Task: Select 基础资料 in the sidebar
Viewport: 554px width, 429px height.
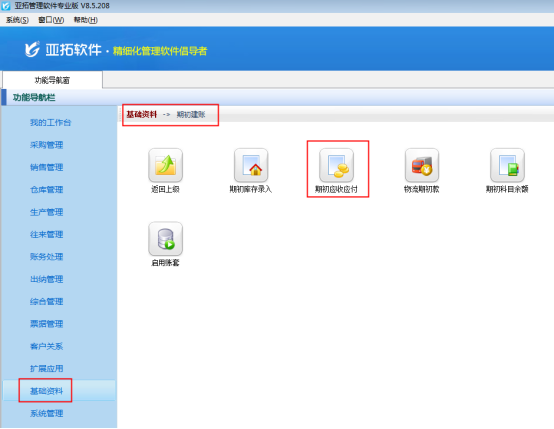Action: (47, 391)
